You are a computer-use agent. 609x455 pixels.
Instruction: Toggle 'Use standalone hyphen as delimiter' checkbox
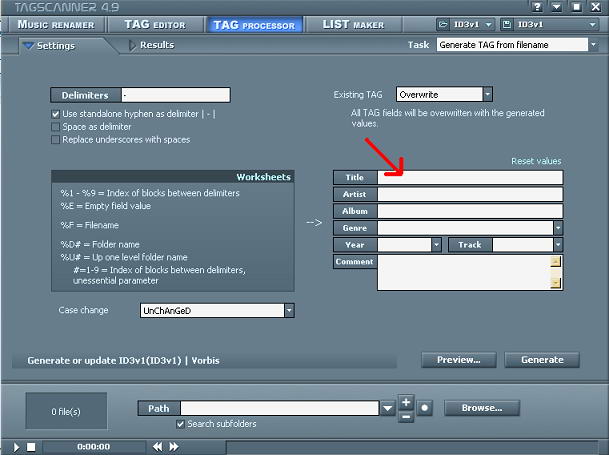56,114
